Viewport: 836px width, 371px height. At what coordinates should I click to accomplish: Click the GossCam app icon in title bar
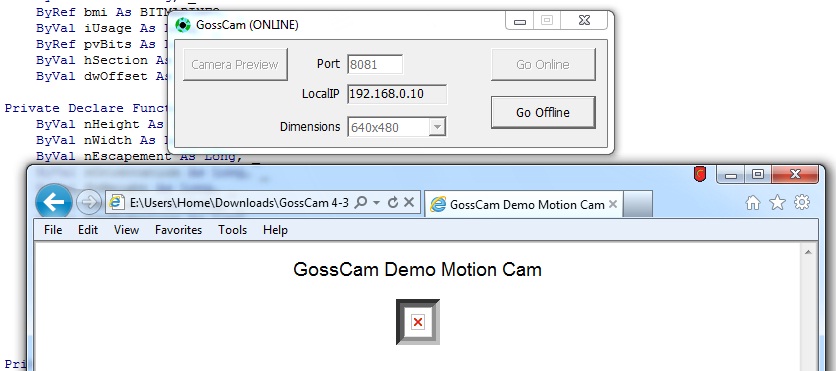coord(183,25)
